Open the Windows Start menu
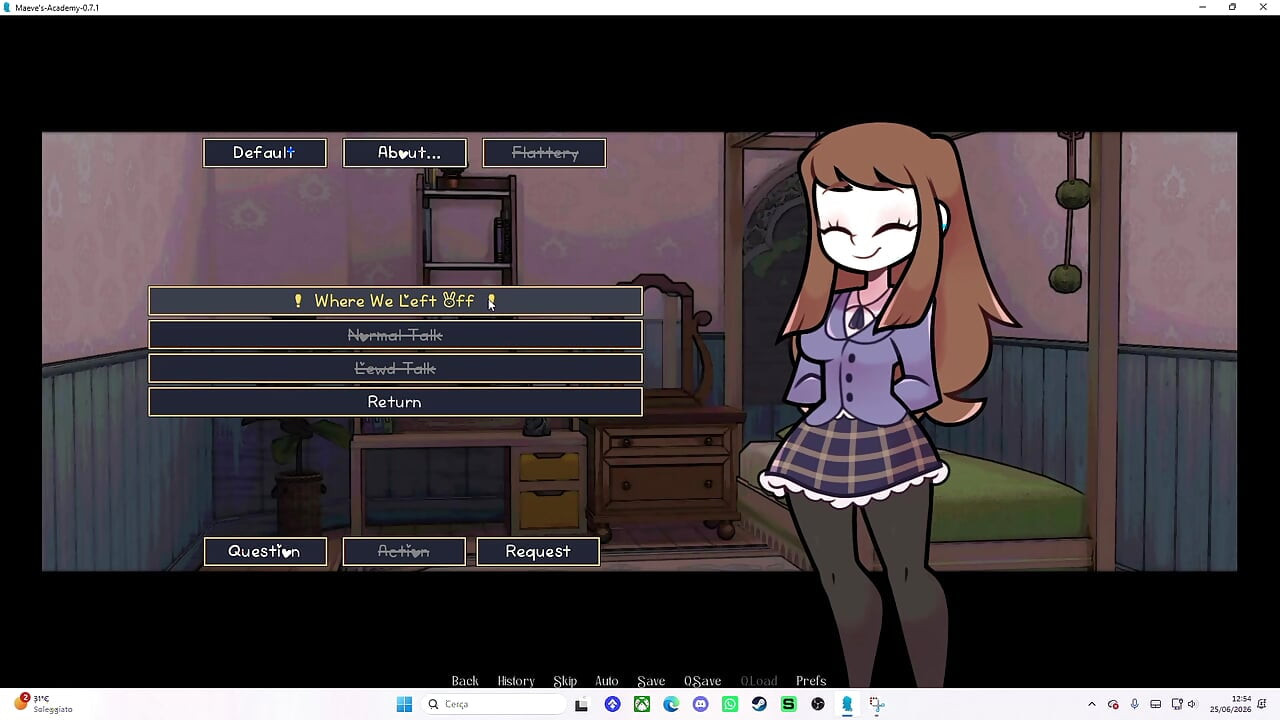 (x=404, y=704)
